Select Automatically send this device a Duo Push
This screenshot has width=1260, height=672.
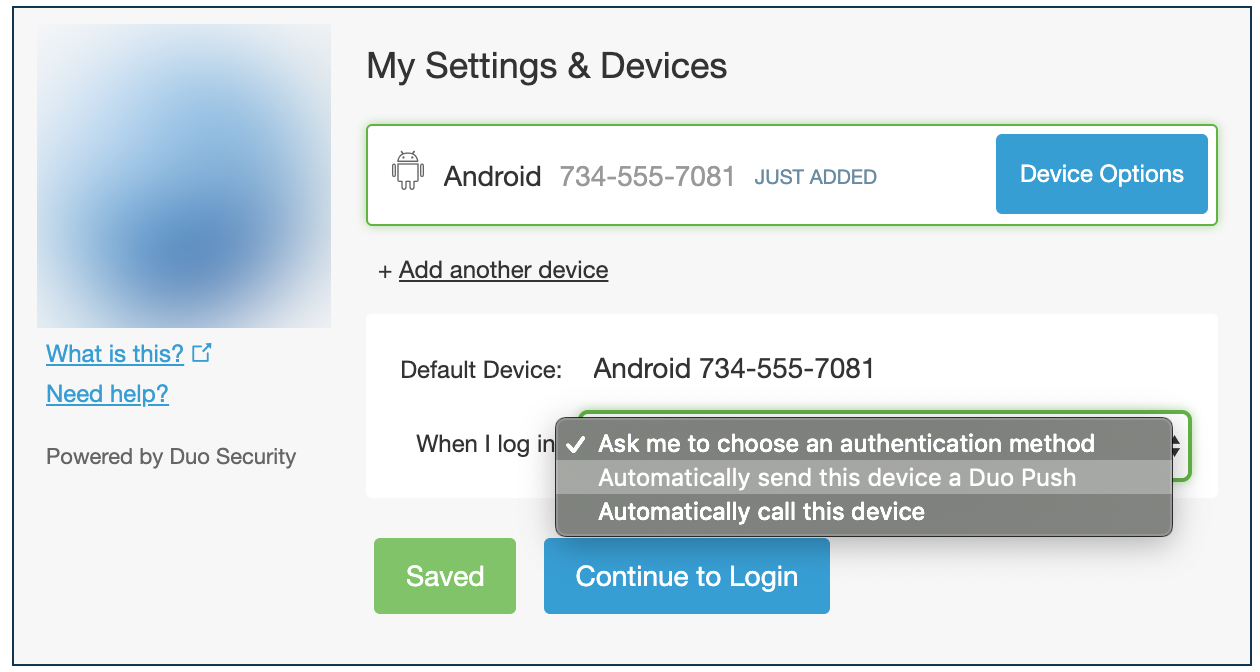tap(837, 478)
